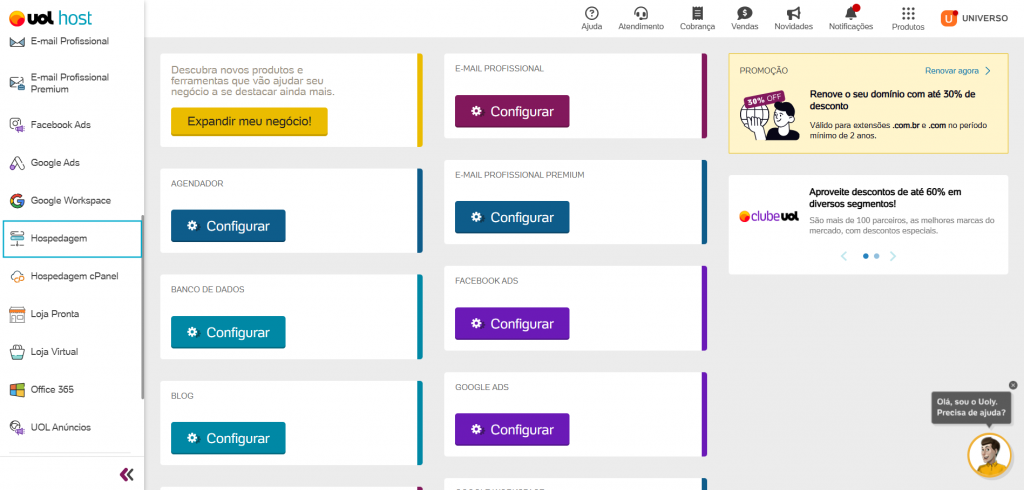Open Novidades megaphone icon
The height and width of the screenshot is (490, 1024).
point(793,14)
